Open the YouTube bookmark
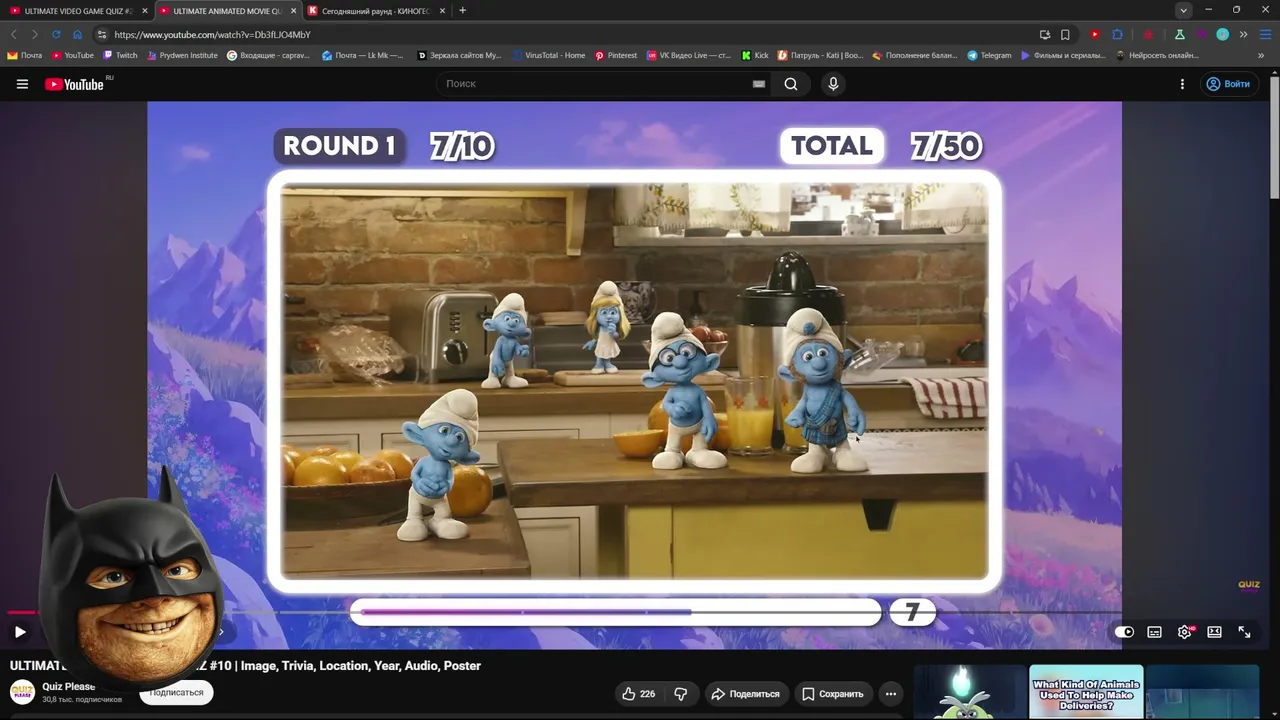Viewport: 1280px width, 720px height. pyautogui.click(x=73, y=56)
